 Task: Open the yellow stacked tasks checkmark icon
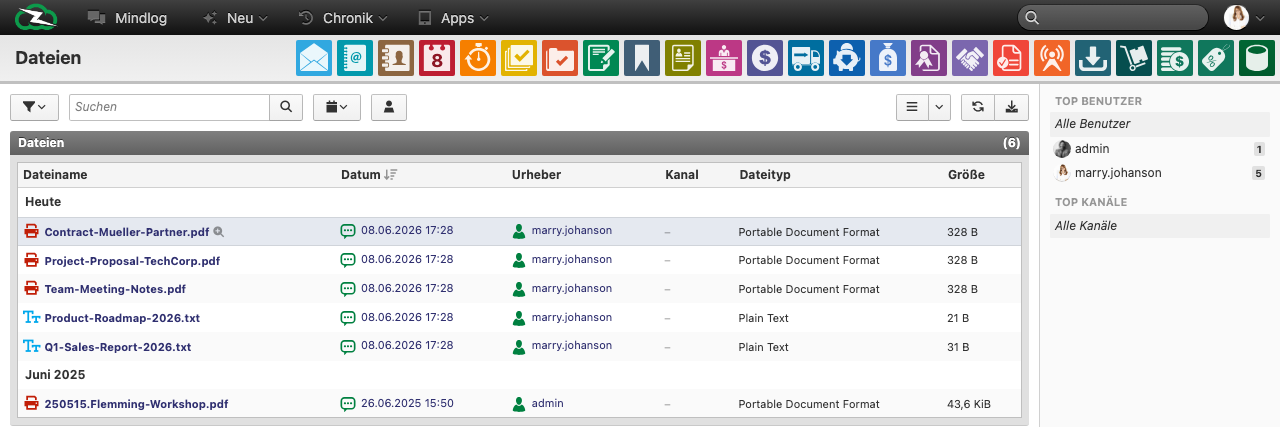click(x=519, y=58)
